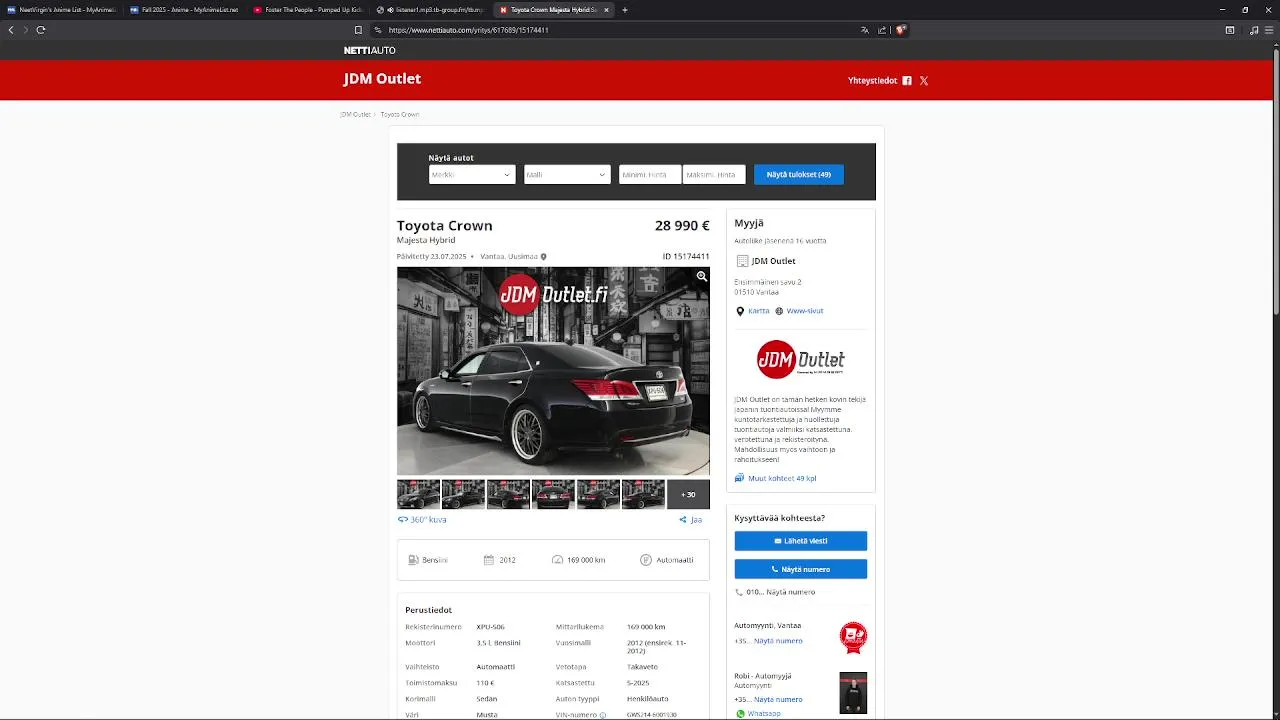Open the main Toyota Crown photo
This screenshot has width=1280, height=720.
click(553, 371)
